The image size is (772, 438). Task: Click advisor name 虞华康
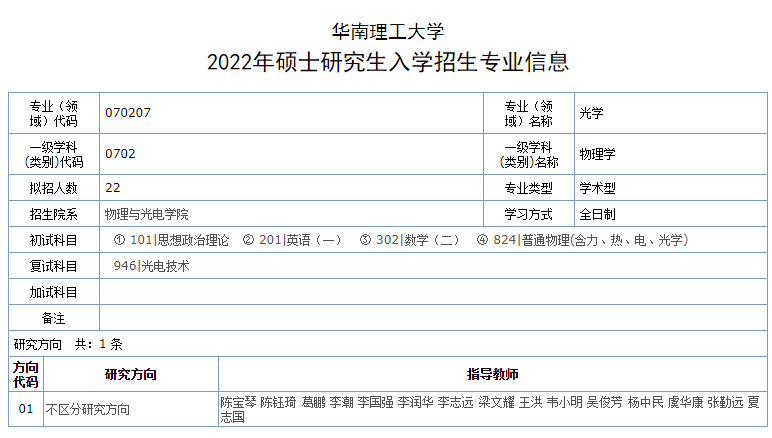(685, 402)
